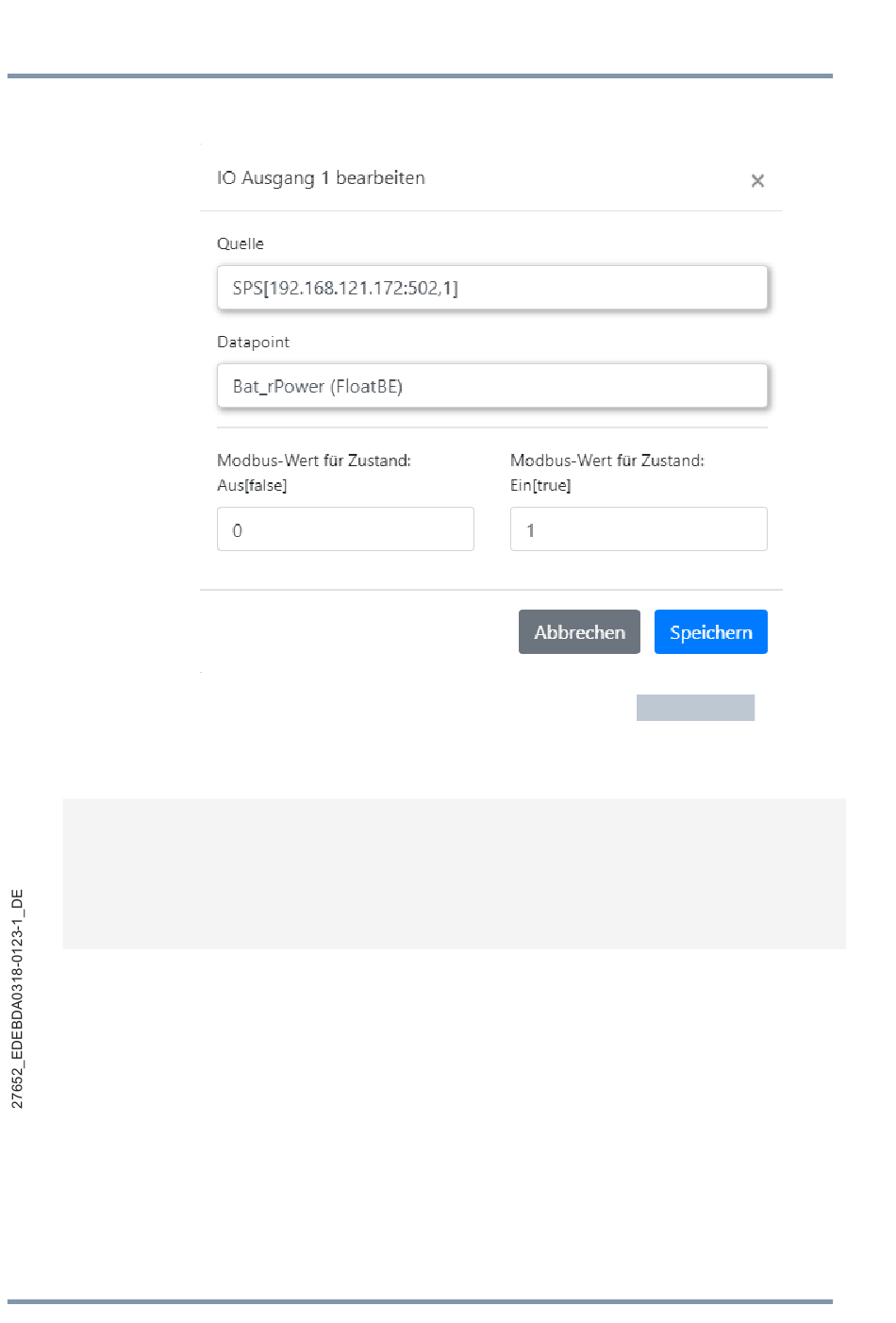Click the Modbus-Wert für Zustand Ein[true] label
The image size is (896, 1323).
point(607,473)
